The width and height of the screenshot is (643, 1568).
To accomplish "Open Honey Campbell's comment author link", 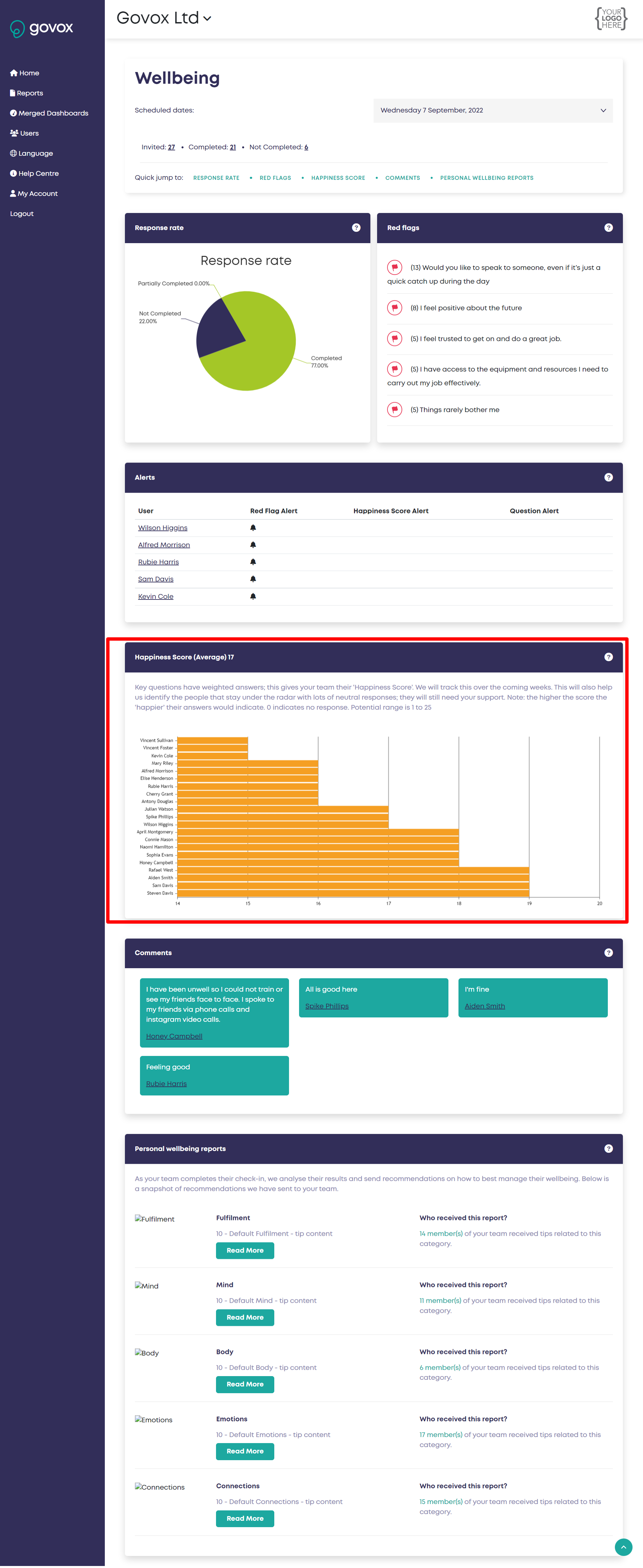I will click(x=174, y=1036).
